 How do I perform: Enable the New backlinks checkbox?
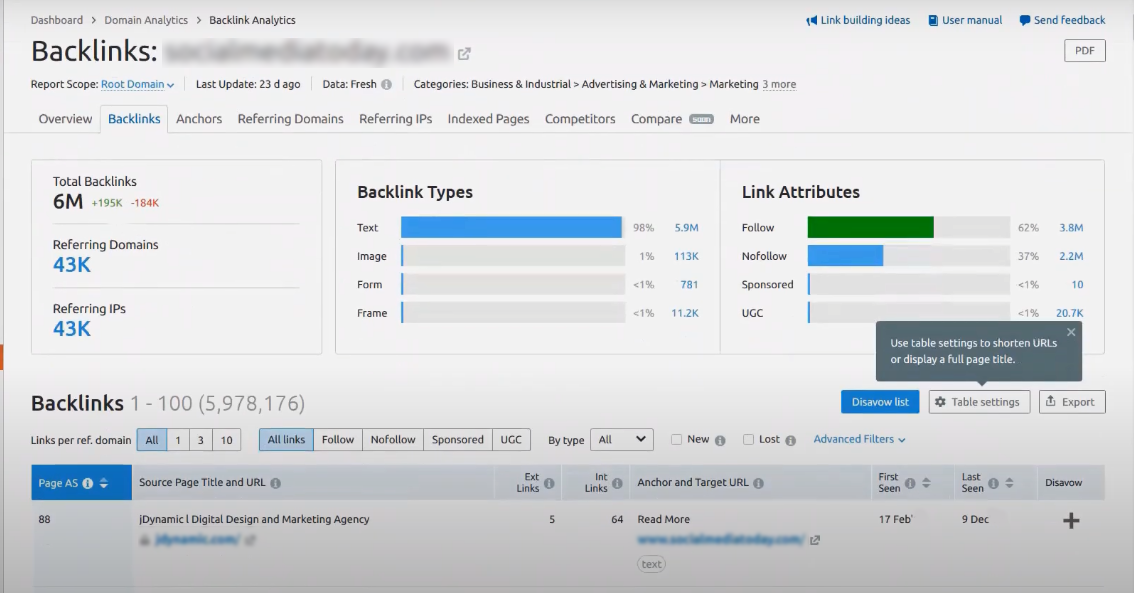(677, 440)
